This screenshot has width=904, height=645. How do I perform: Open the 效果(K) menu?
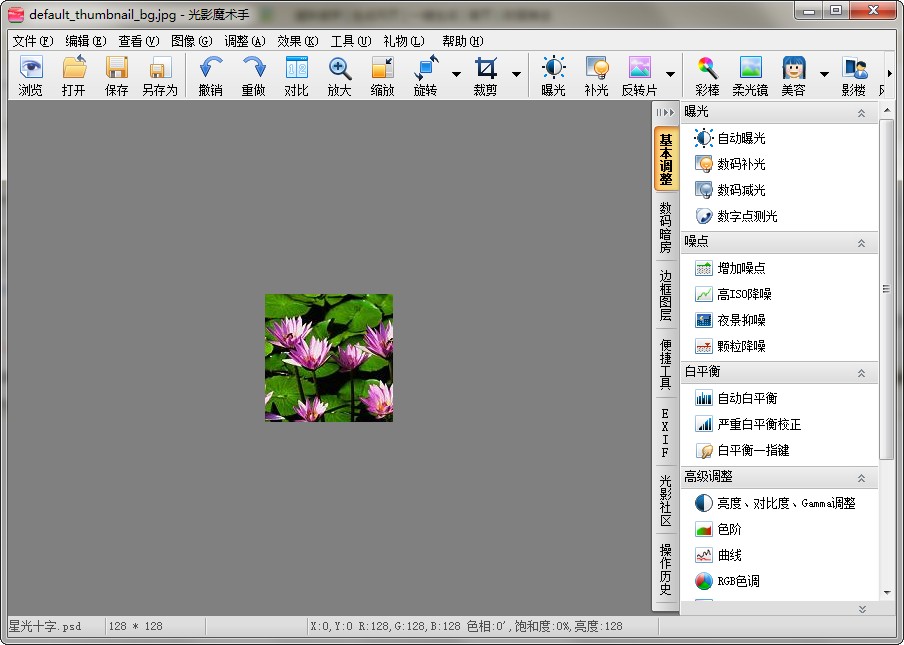point(297,41)
